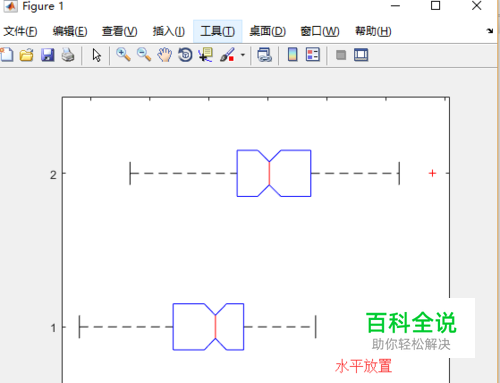Click the dock figure arrow at menu bar end
The width and height of the screenshot is (500, 383).
(x=490, y=31)
